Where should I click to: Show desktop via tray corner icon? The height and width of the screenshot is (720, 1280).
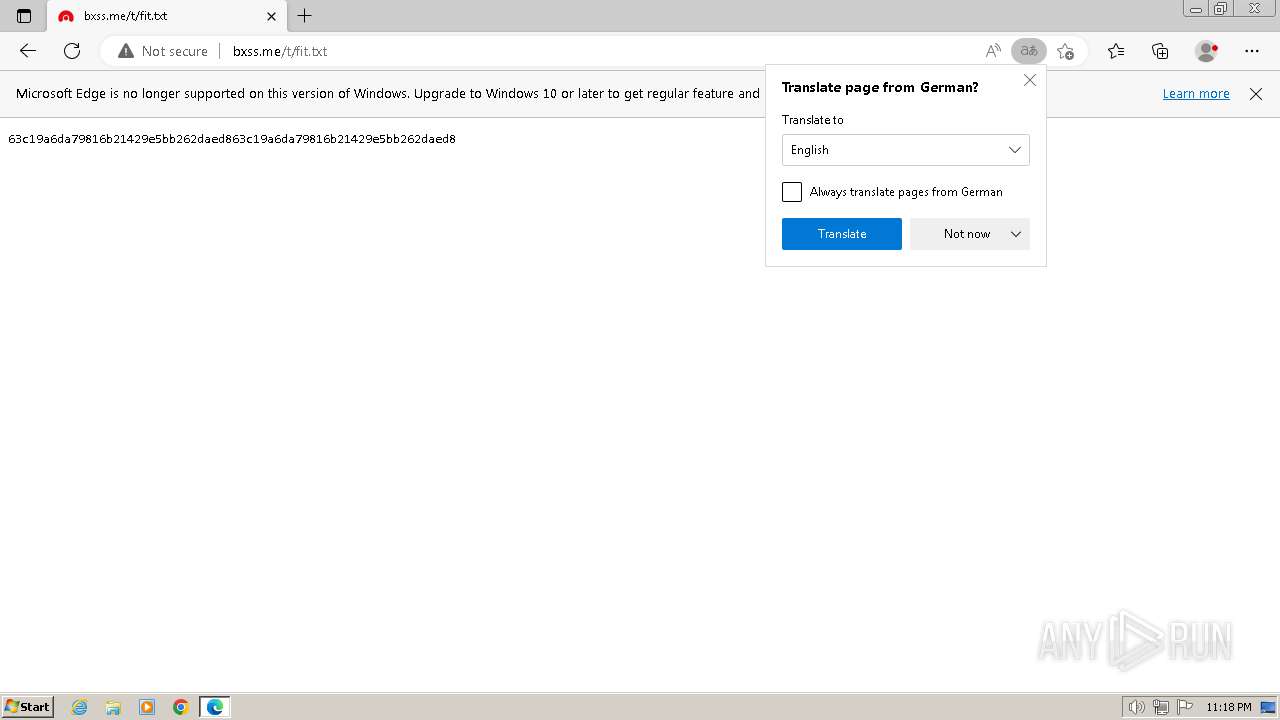(1268, 707)
